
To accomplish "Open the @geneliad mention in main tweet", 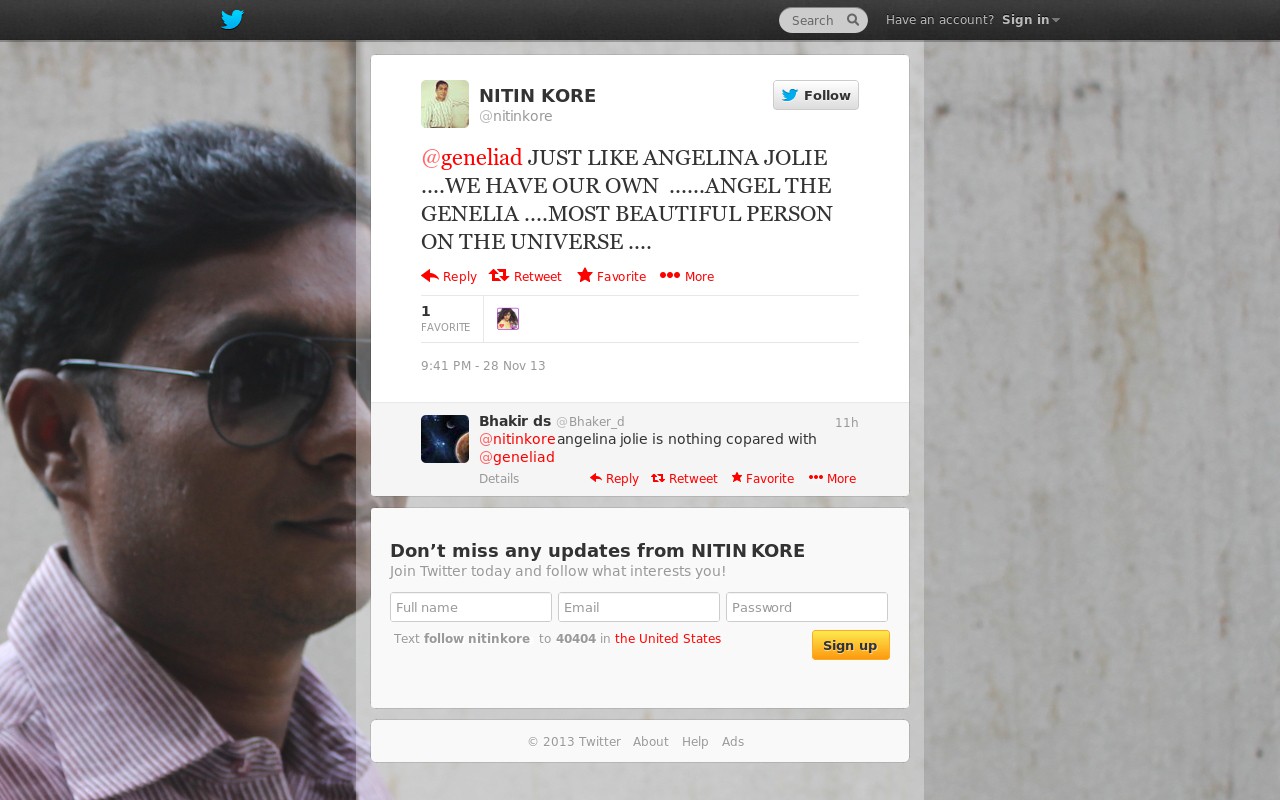I will click(471, 157).
